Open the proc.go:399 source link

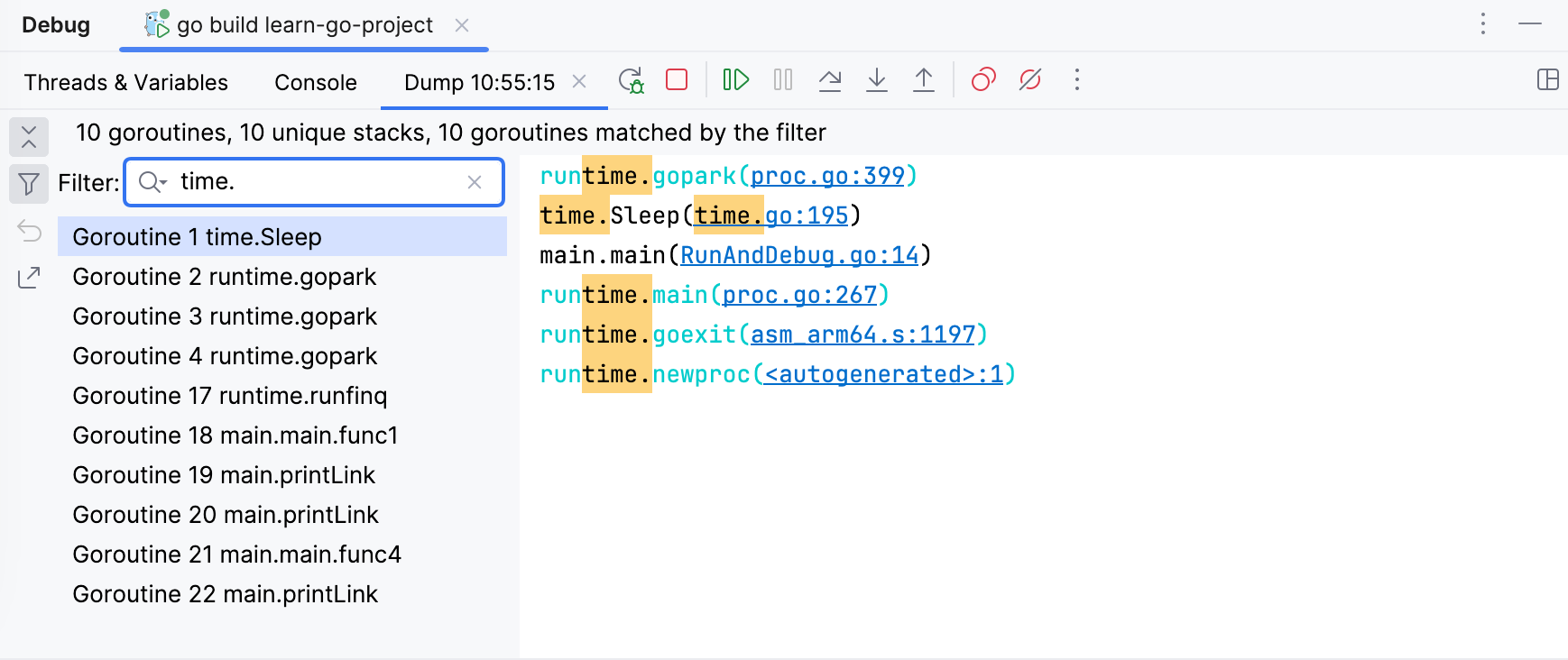pos(827,176)
